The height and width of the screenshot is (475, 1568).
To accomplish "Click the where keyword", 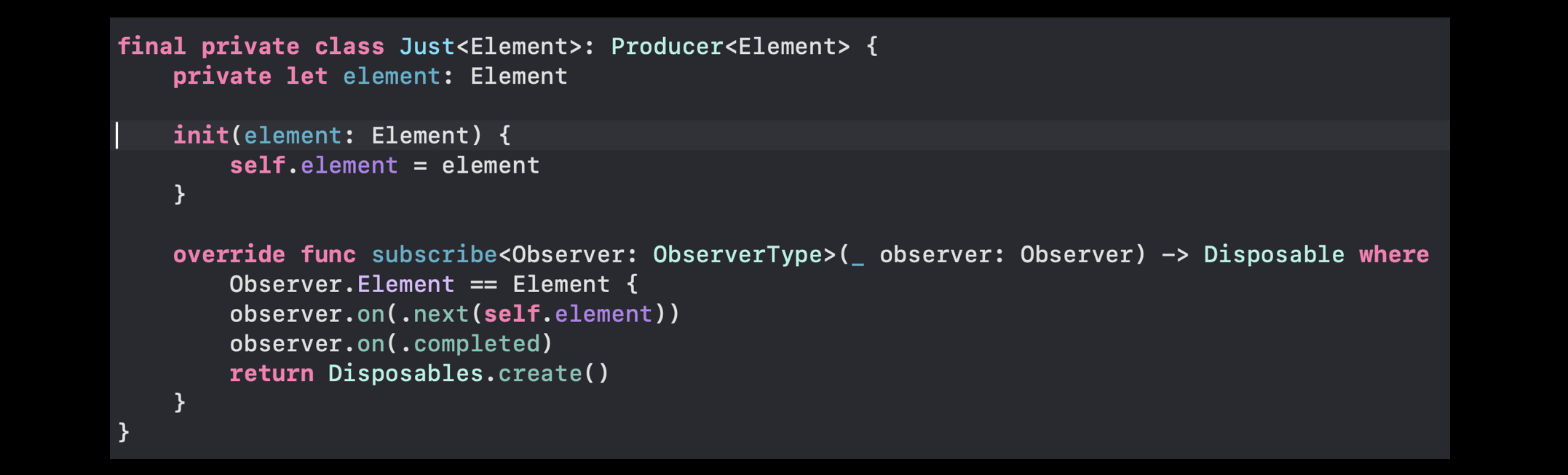I will (x=1394, y=254).
